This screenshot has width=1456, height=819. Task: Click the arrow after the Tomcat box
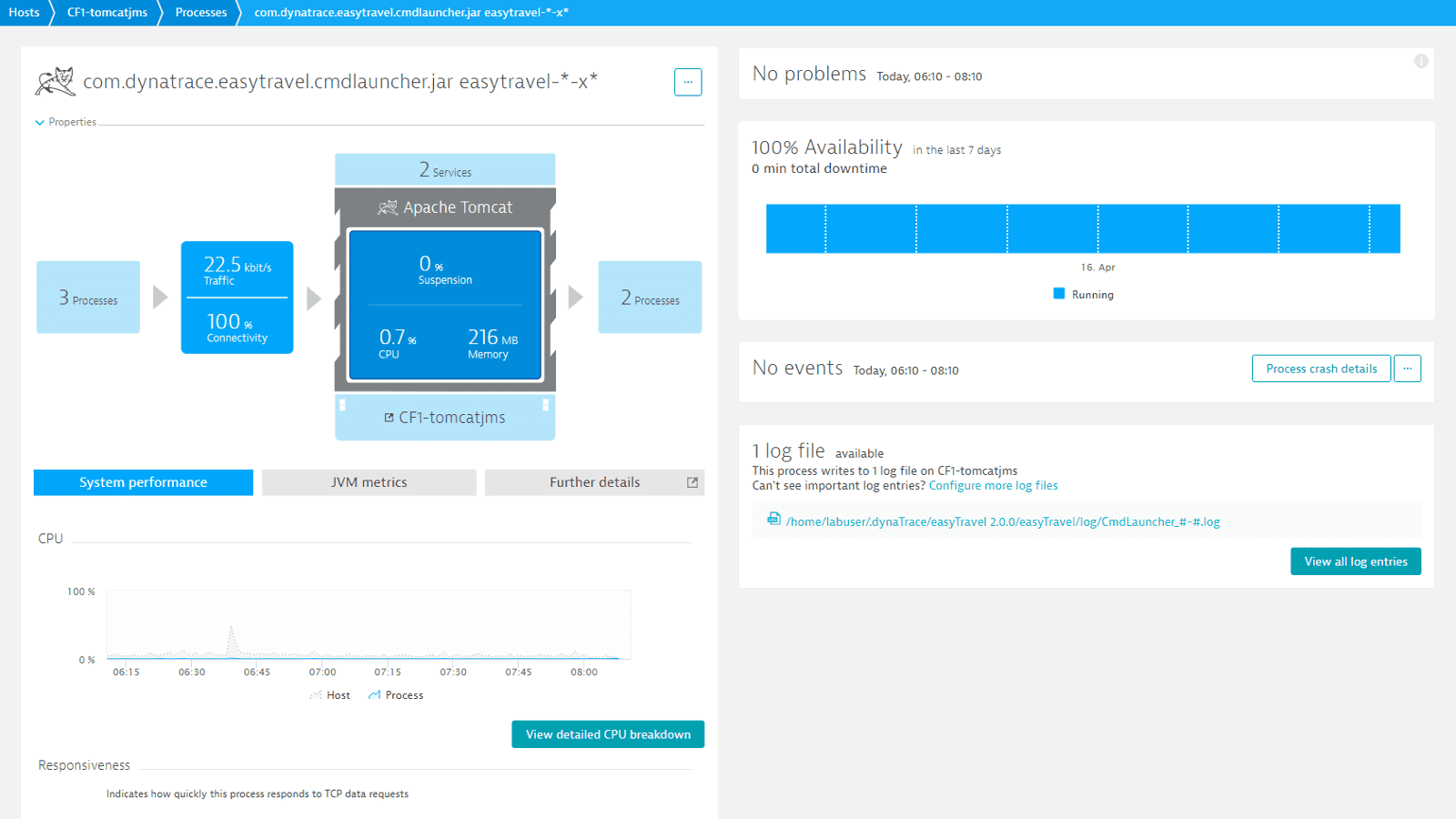click(x=575, y=298)
